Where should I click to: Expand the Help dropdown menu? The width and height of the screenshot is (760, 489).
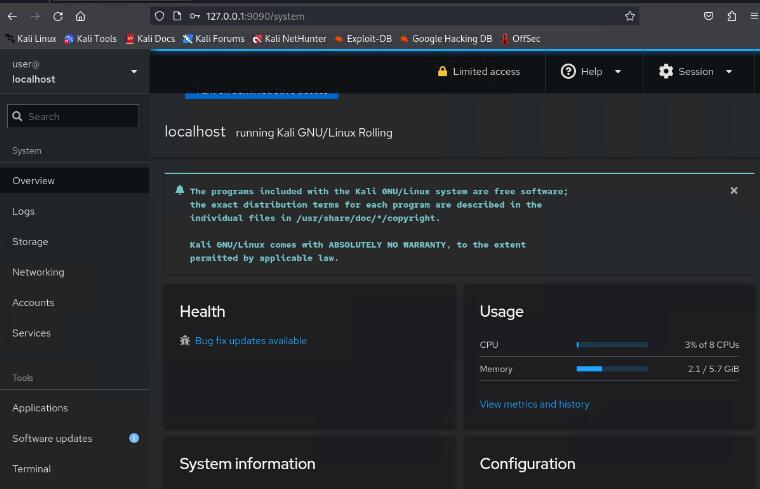(592, 72)
